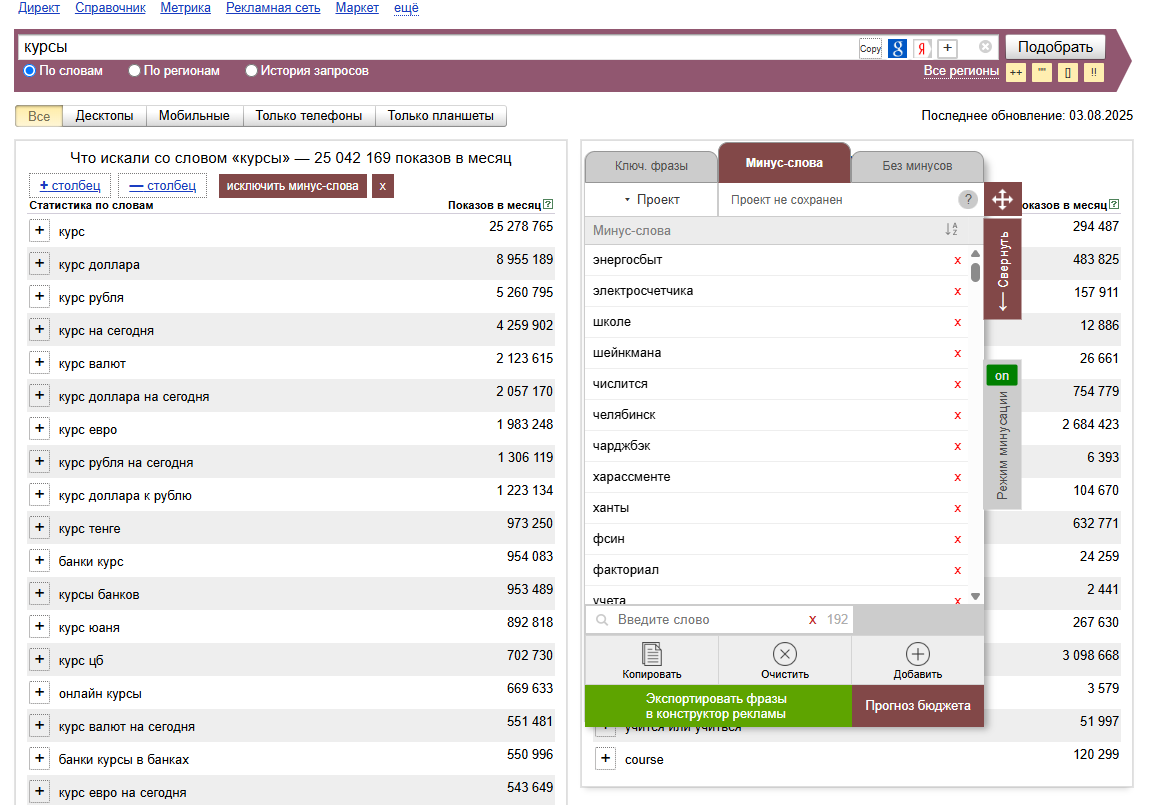The image size is (1149, 805).
Task: Add 'курс евро' using its plus button
Action: [40, 429]
